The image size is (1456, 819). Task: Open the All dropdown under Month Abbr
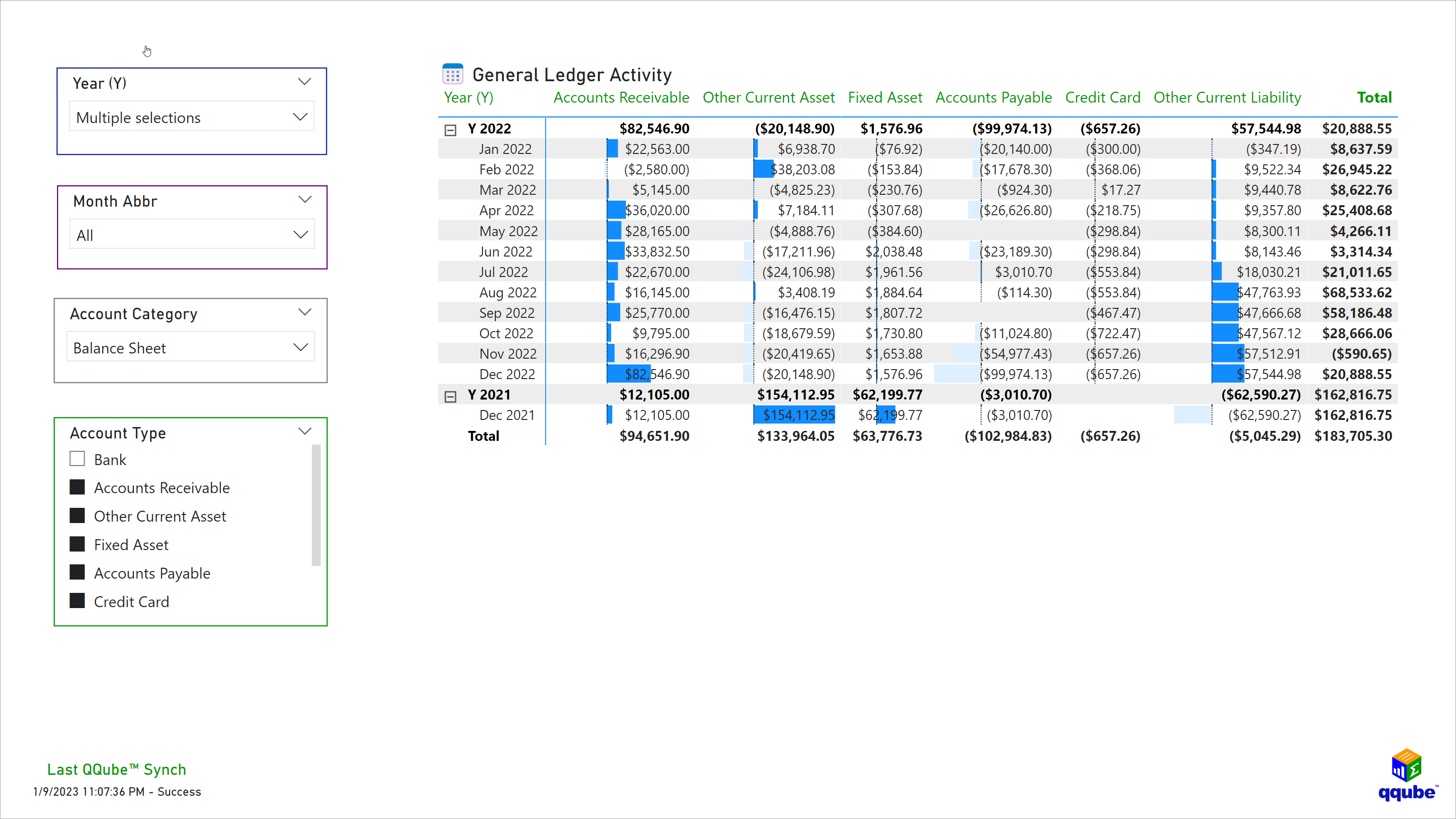pyautogui.click(x=191, y=234)
